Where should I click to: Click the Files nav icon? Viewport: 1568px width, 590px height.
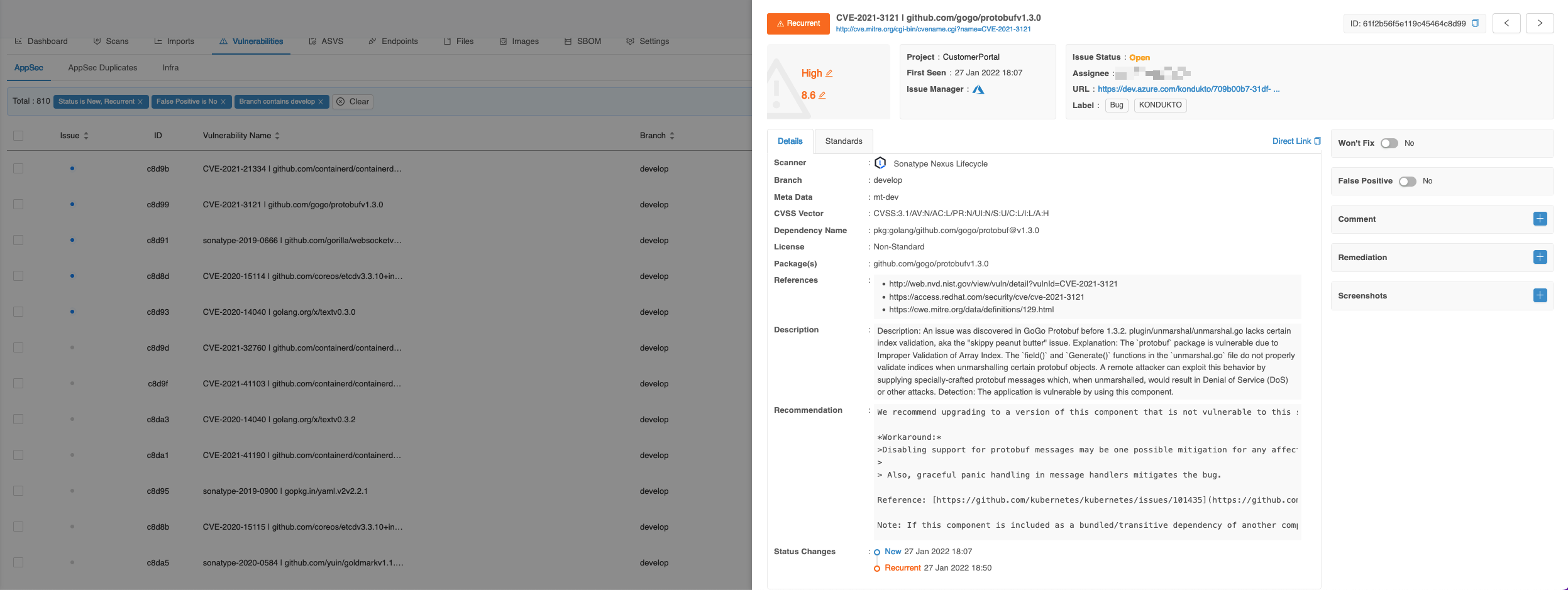[447, 41]
